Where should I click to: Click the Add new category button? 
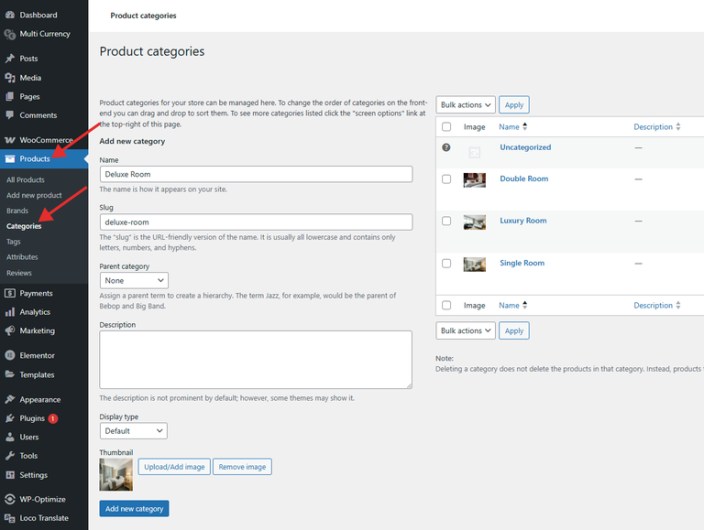pos(134,509)
